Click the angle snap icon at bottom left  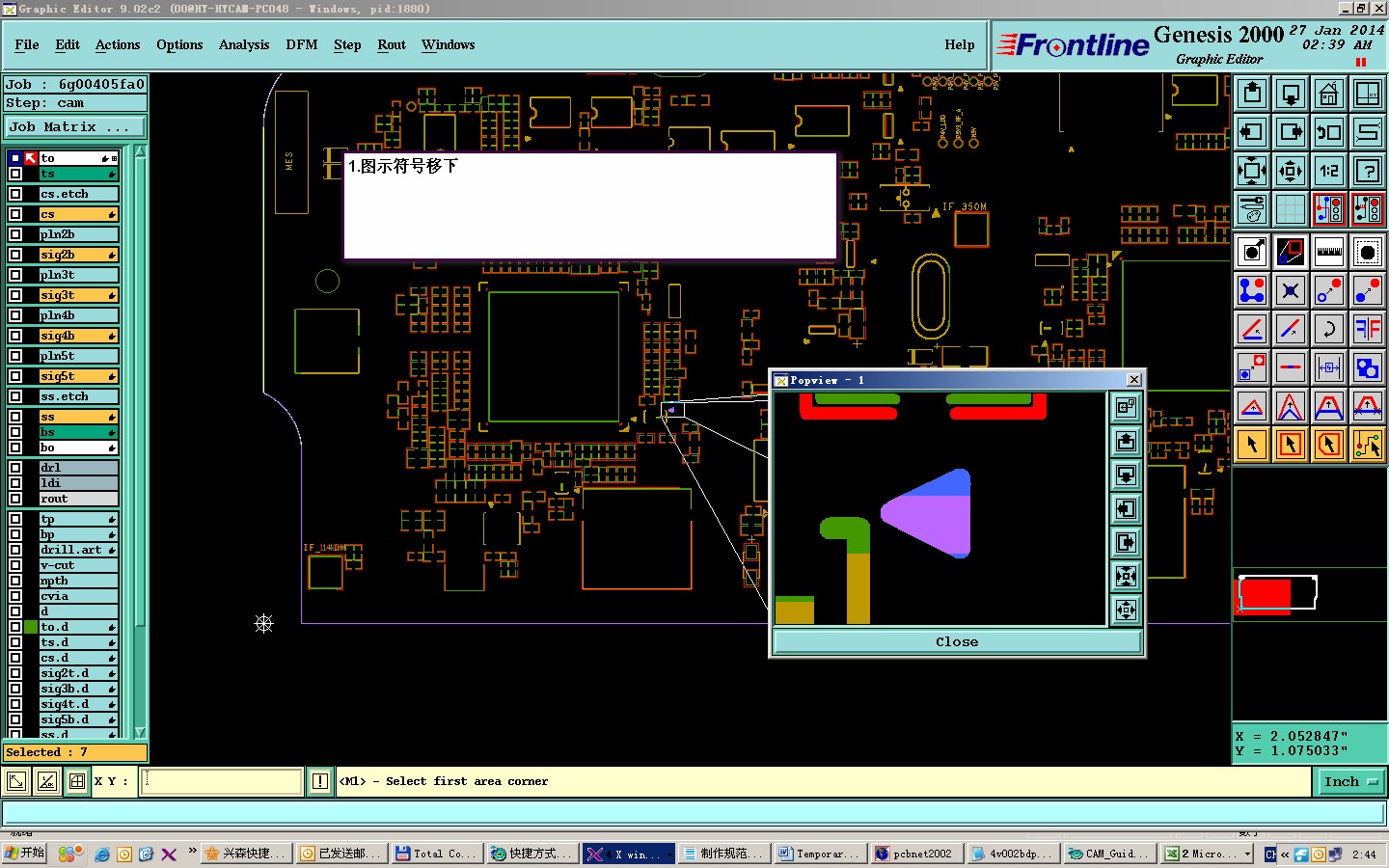point(46,781)
